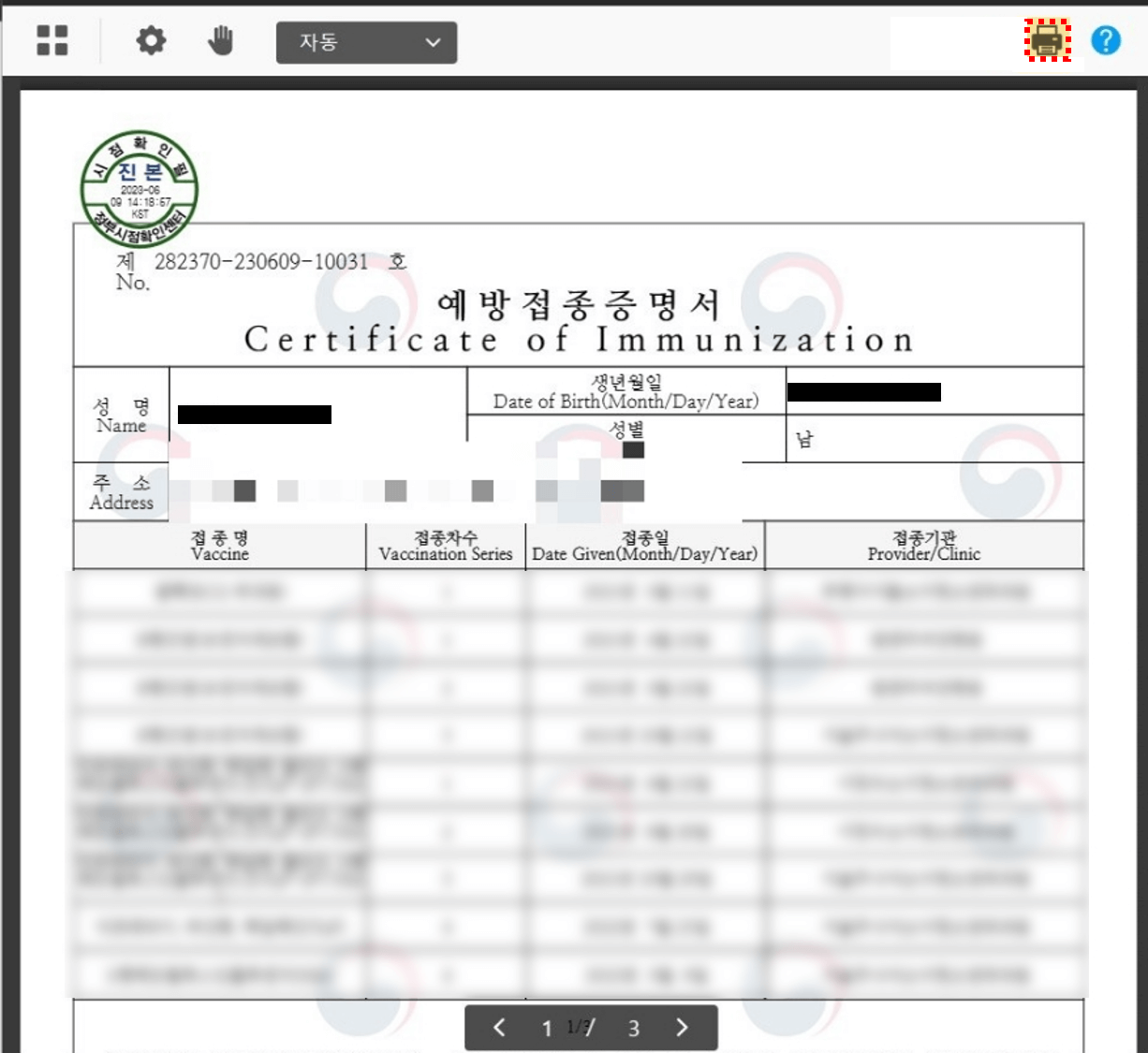1148x1053 pixels.
Task: Open help with question mark icon
Action: coord(1106,40)
